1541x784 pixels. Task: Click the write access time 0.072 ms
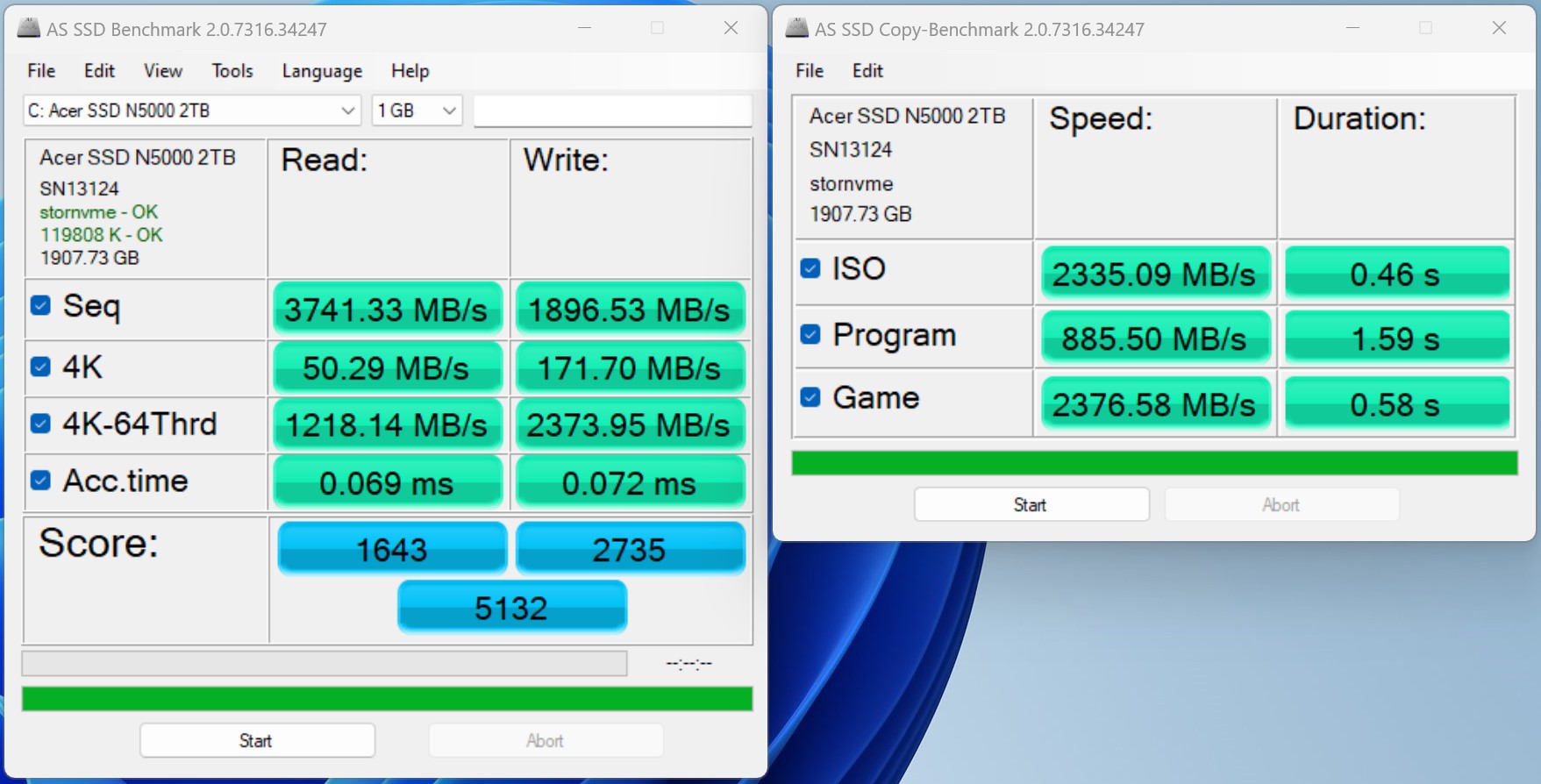point(630,483)
